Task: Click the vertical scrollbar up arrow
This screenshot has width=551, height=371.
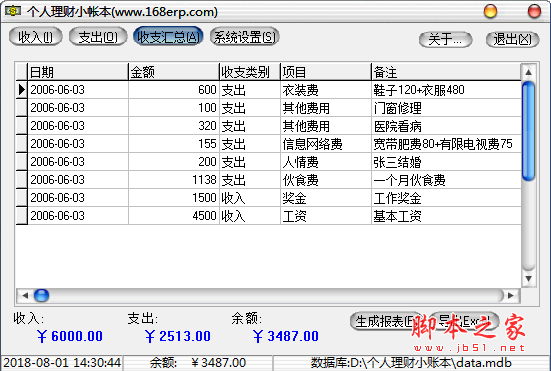Action: coord(528,72)
